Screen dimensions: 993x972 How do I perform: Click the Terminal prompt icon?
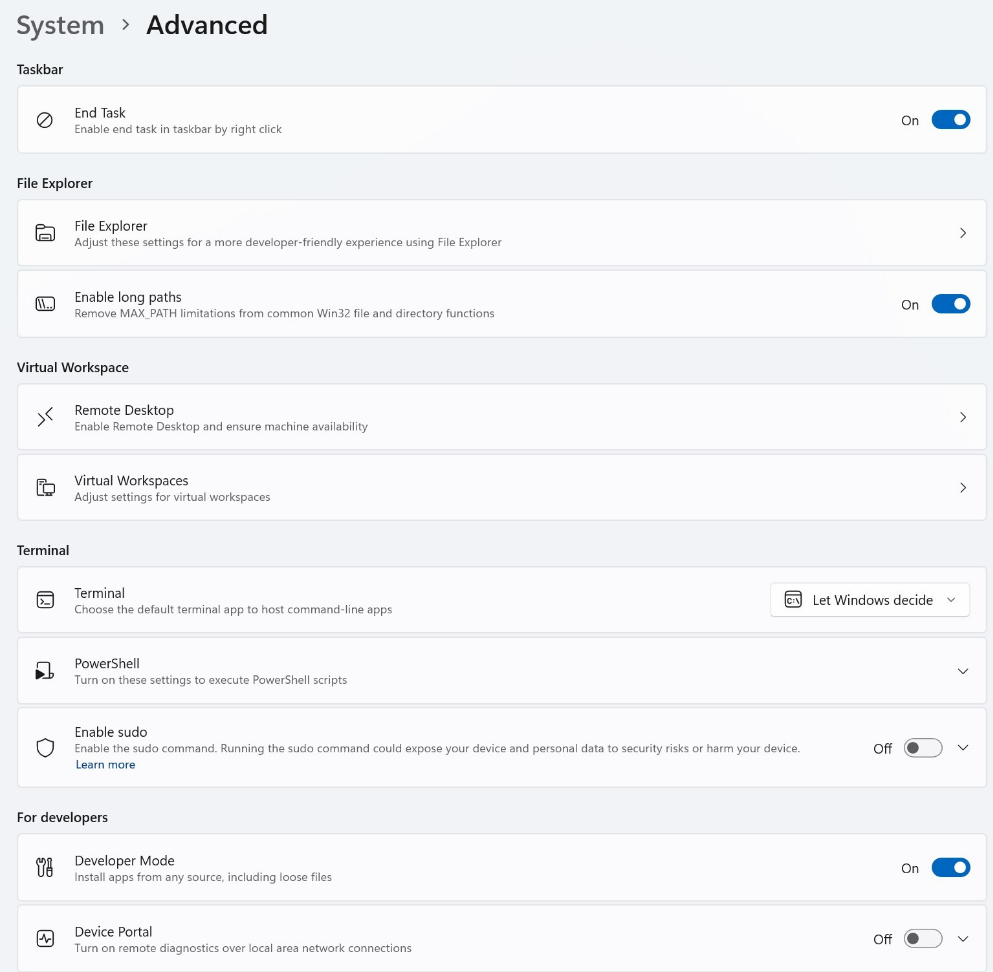tap(45, 600)
